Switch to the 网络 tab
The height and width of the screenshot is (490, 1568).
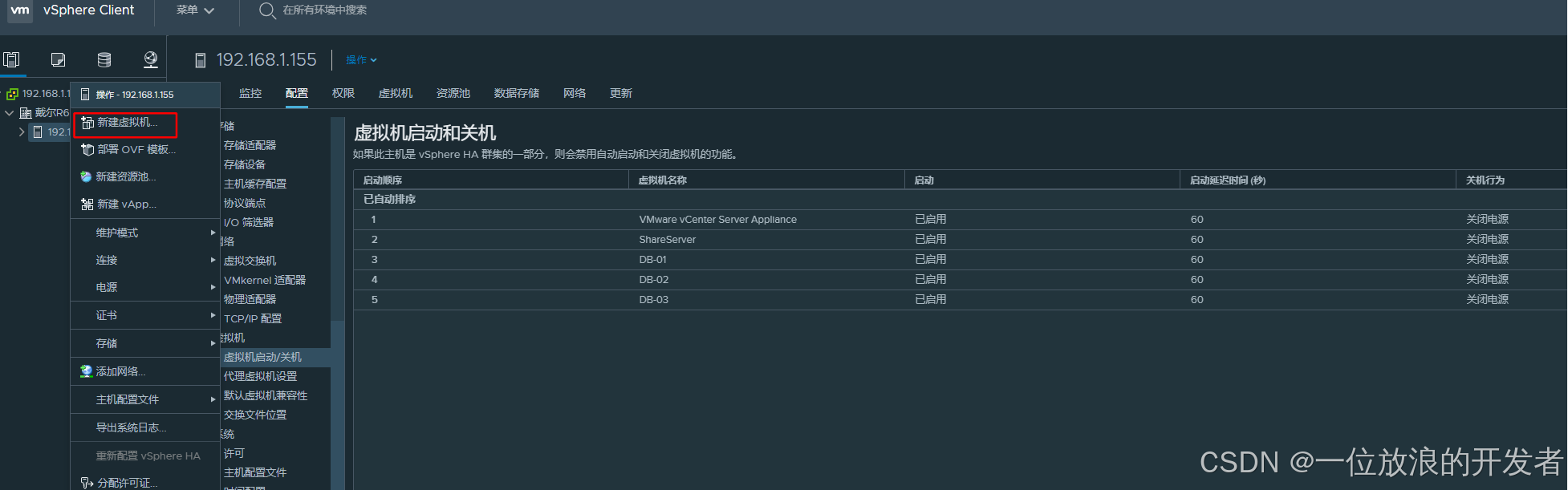575,94
